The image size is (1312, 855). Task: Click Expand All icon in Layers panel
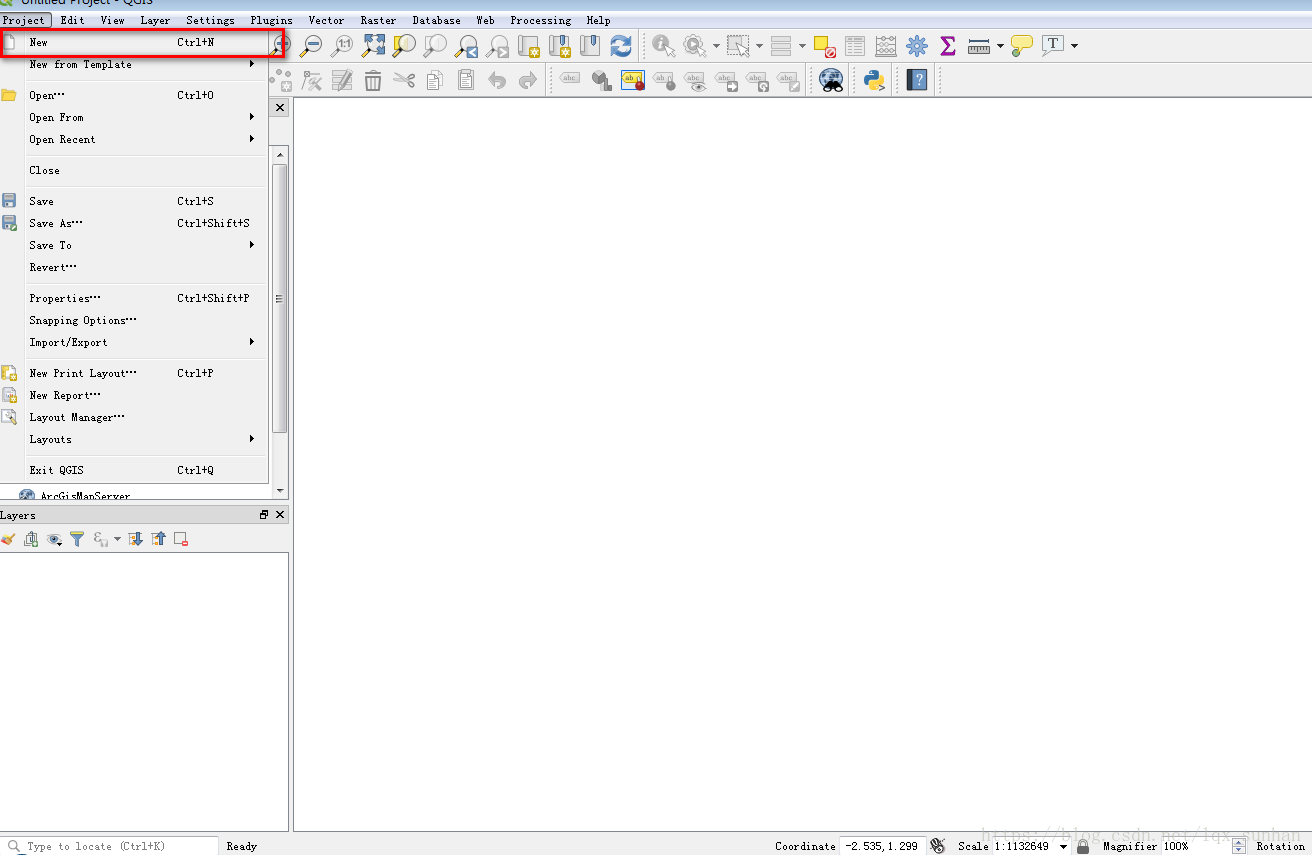pos(136,539)
